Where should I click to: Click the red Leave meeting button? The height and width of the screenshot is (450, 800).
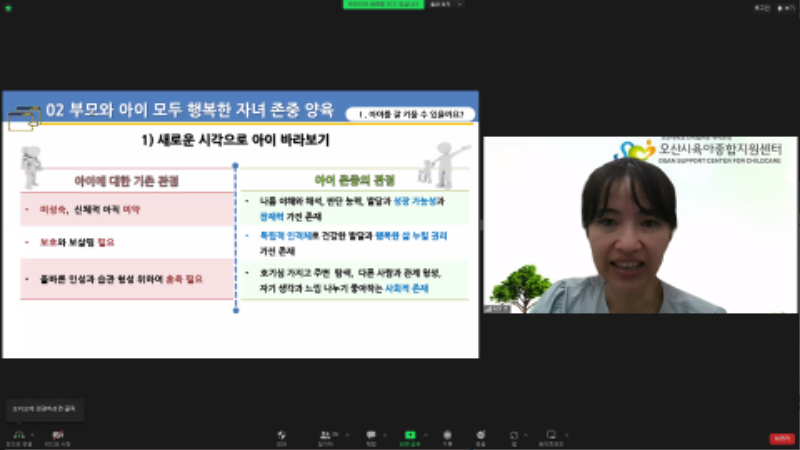coord(780,438)
